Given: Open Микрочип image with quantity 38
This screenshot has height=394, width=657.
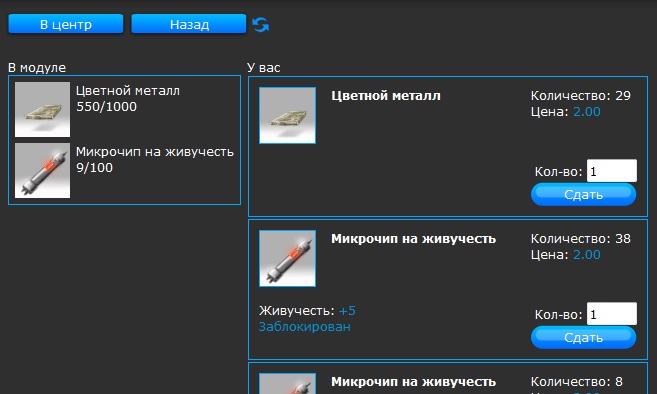Looking at the screenshot, I should (287, 258).
